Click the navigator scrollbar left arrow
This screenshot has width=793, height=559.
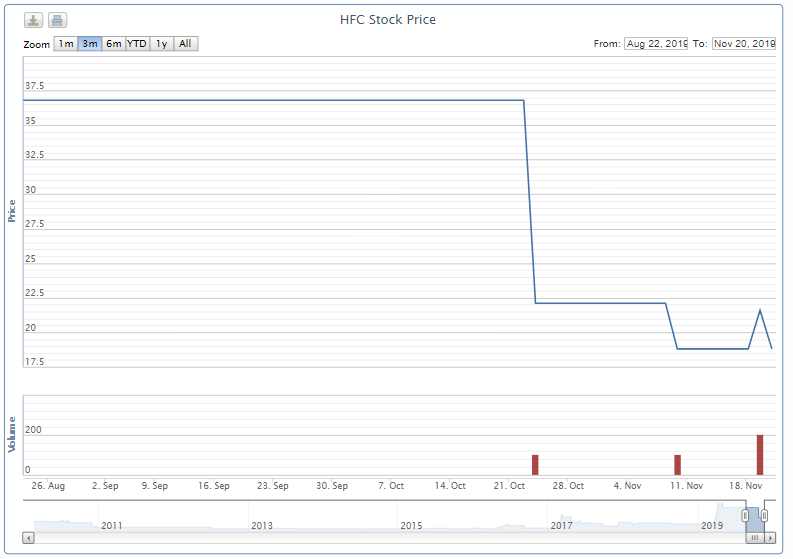29,538
